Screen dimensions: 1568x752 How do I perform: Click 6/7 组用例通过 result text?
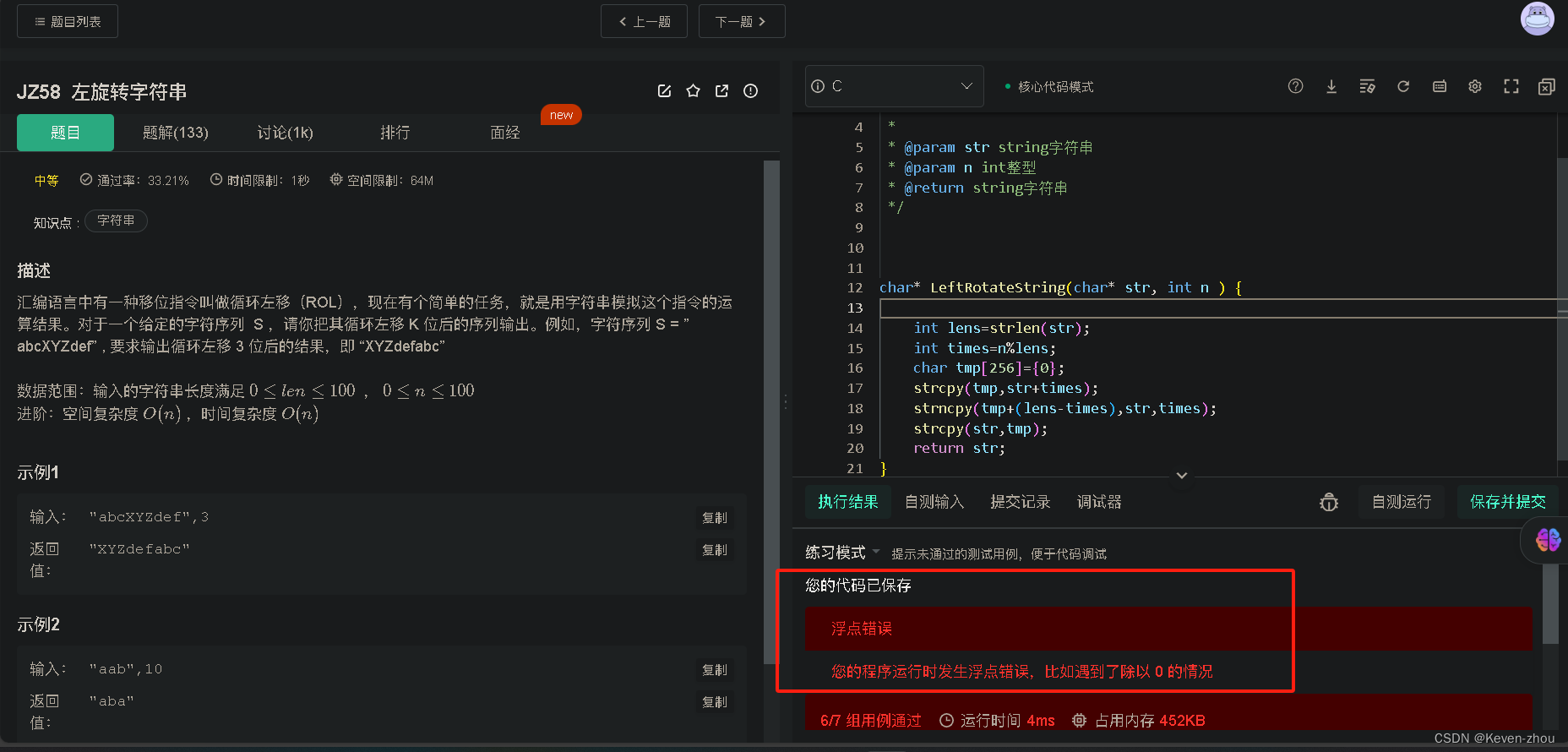870,721
